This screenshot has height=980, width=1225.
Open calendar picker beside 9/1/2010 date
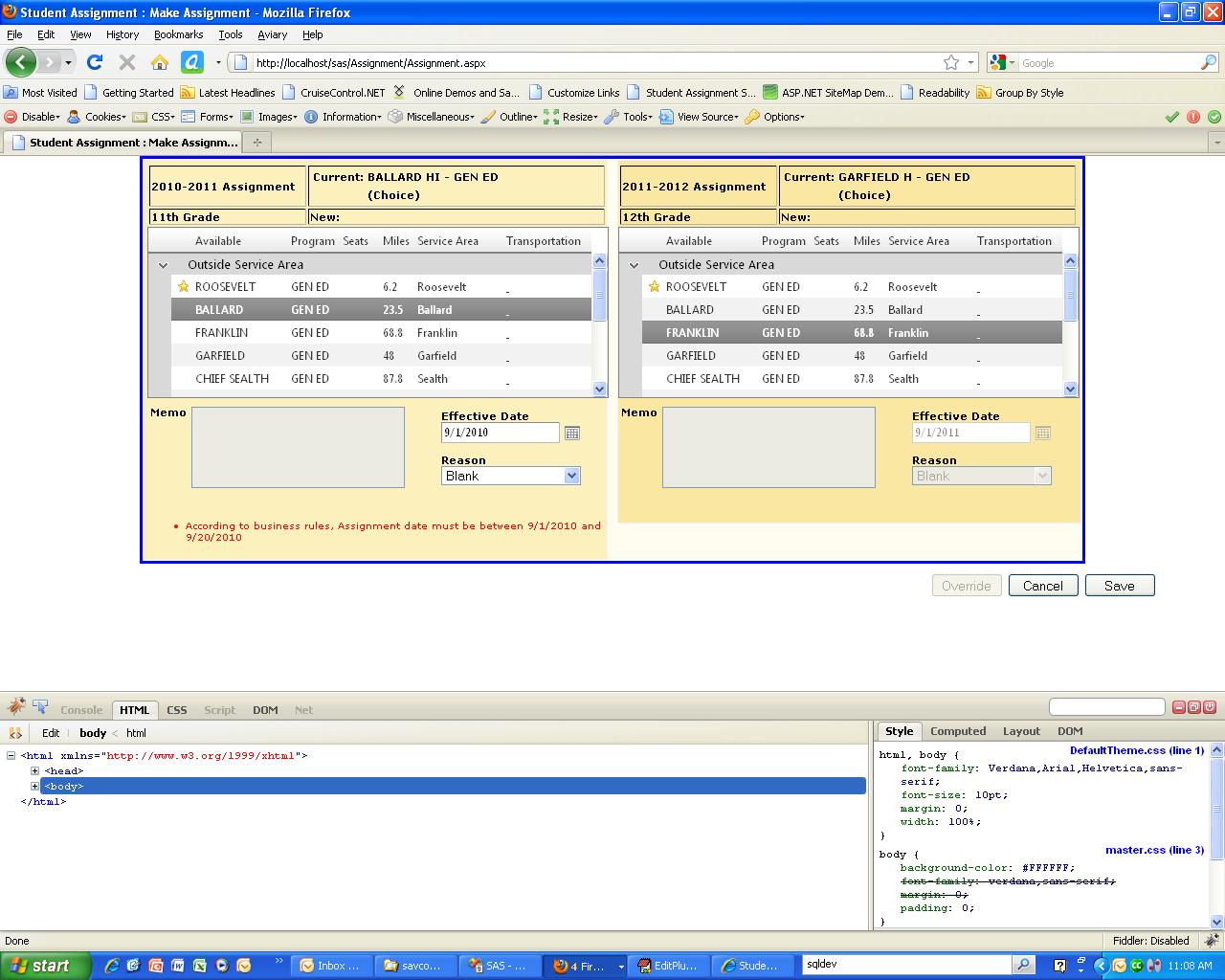[572, 434]
